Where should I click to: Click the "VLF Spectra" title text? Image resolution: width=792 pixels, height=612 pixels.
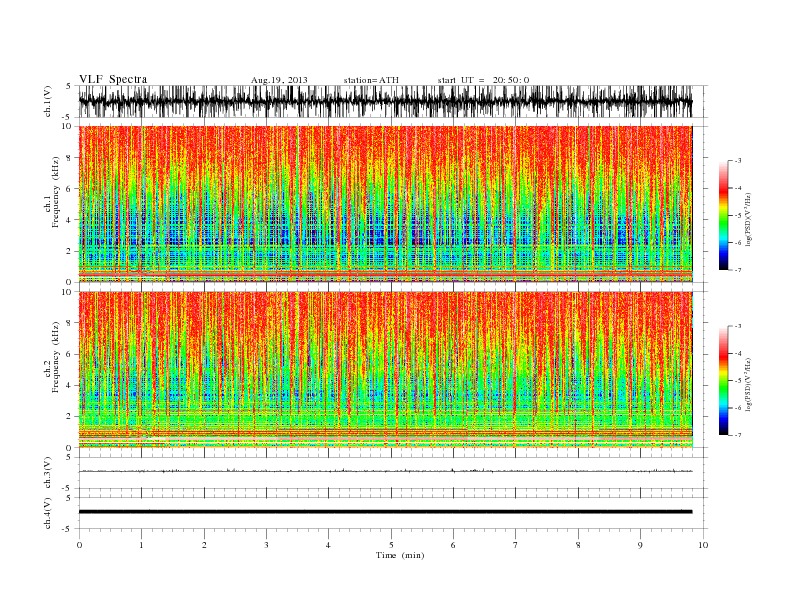tap(113, 79)
